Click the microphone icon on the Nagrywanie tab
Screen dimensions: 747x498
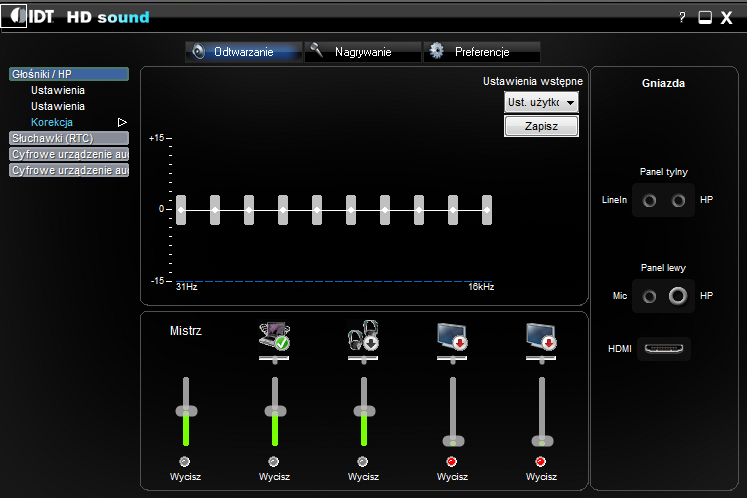[316, 50]
